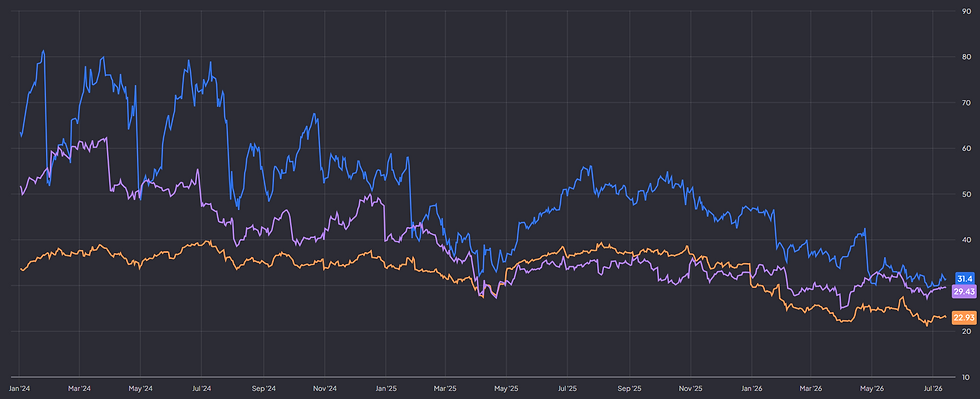Select the Jul '26 date label
This screenshot has height=399, width=980.
(932, 388)
